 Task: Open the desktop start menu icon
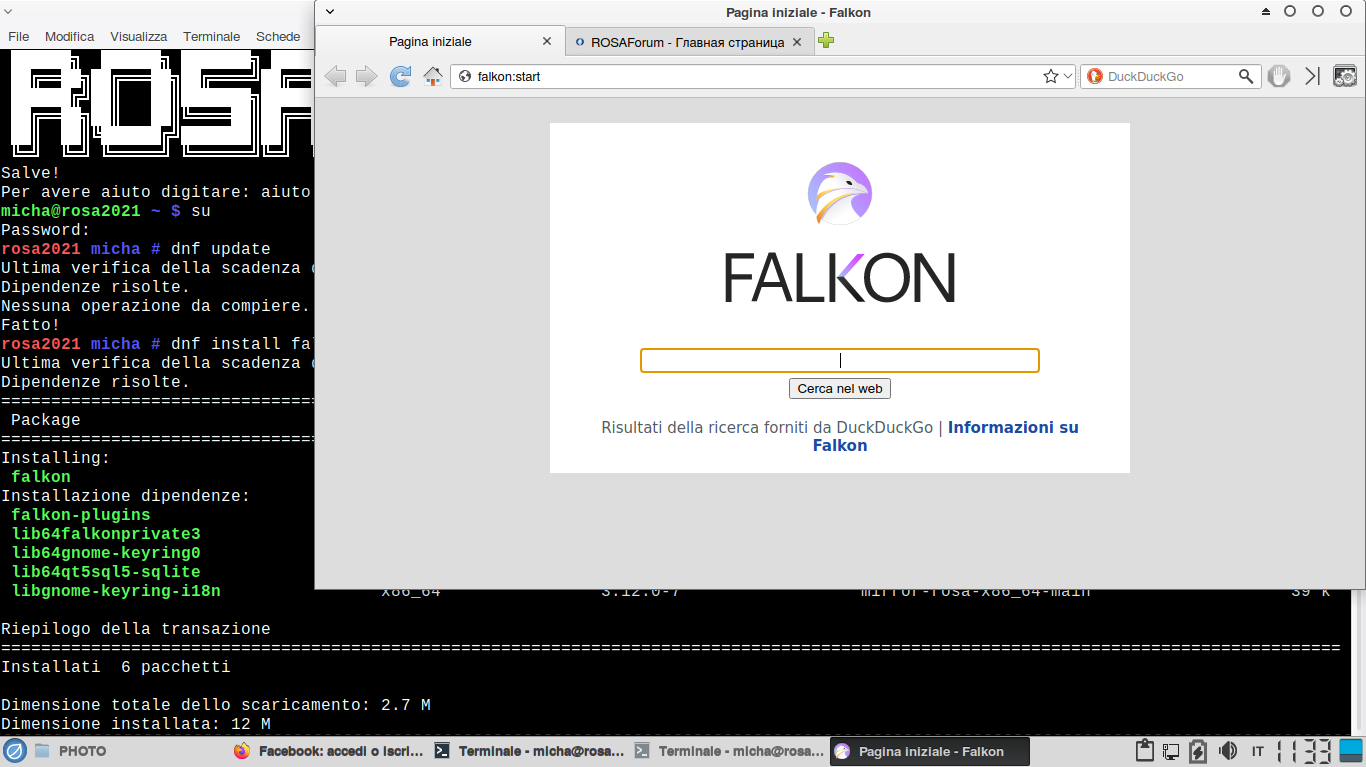click(x=14, y=751)
